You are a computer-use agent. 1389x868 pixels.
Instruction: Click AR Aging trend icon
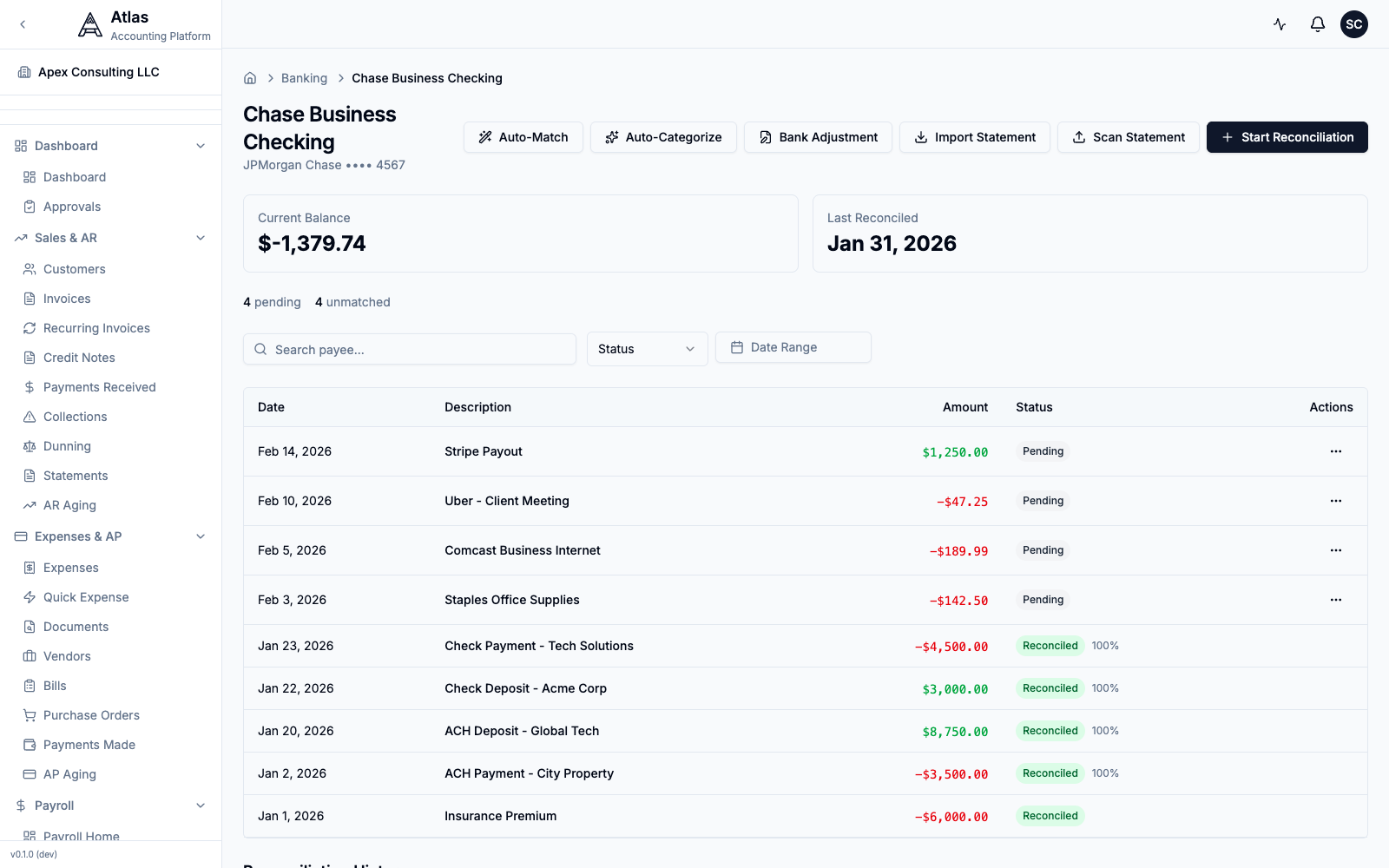(x=30, y=505)
